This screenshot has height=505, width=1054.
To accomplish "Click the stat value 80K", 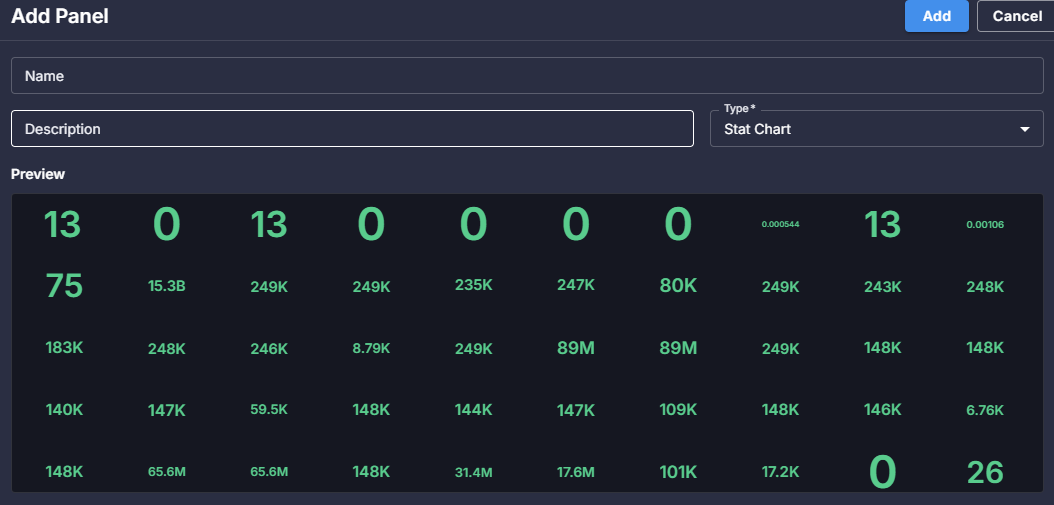I will tap(678, 285).
